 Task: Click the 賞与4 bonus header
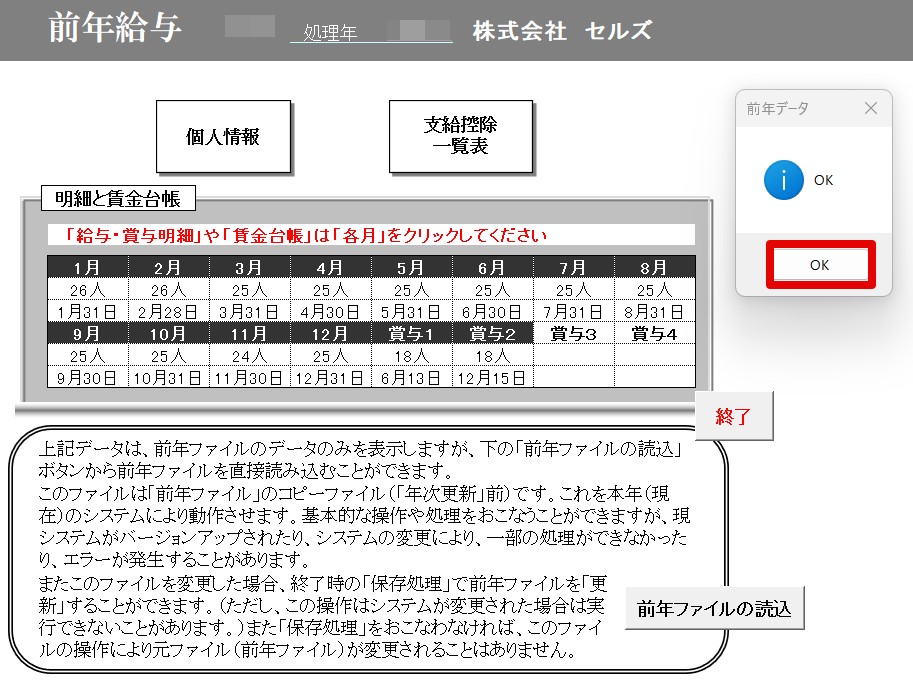(654, 334)
